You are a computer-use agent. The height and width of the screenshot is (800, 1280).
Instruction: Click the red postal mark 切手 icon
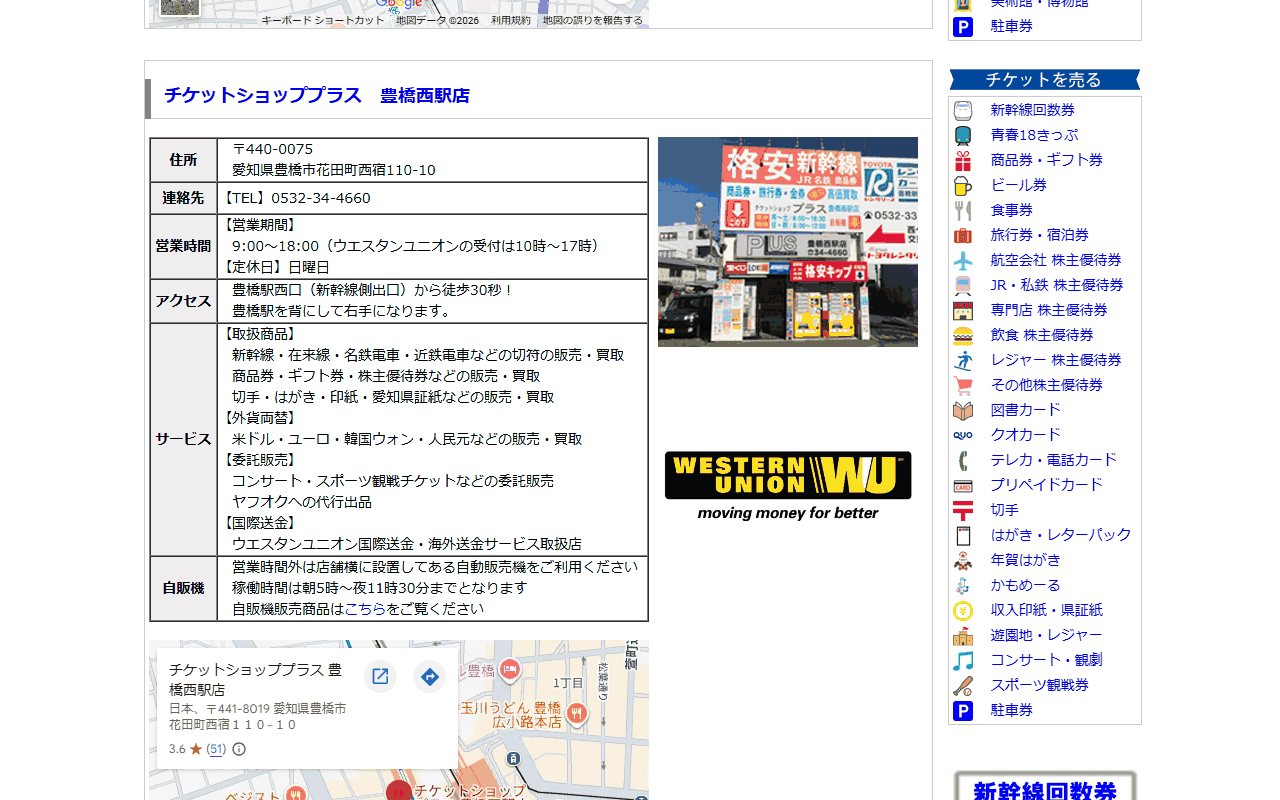click(x=963, y=510)
